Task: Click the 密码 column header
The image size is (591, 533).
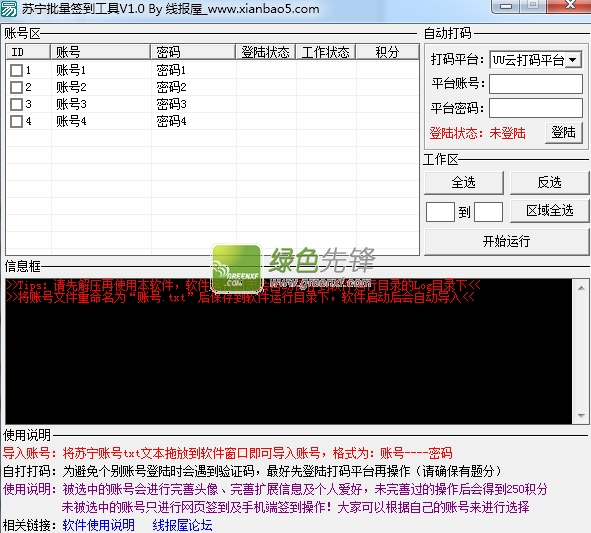Action: pyautogui.click(x=193, y=52)
